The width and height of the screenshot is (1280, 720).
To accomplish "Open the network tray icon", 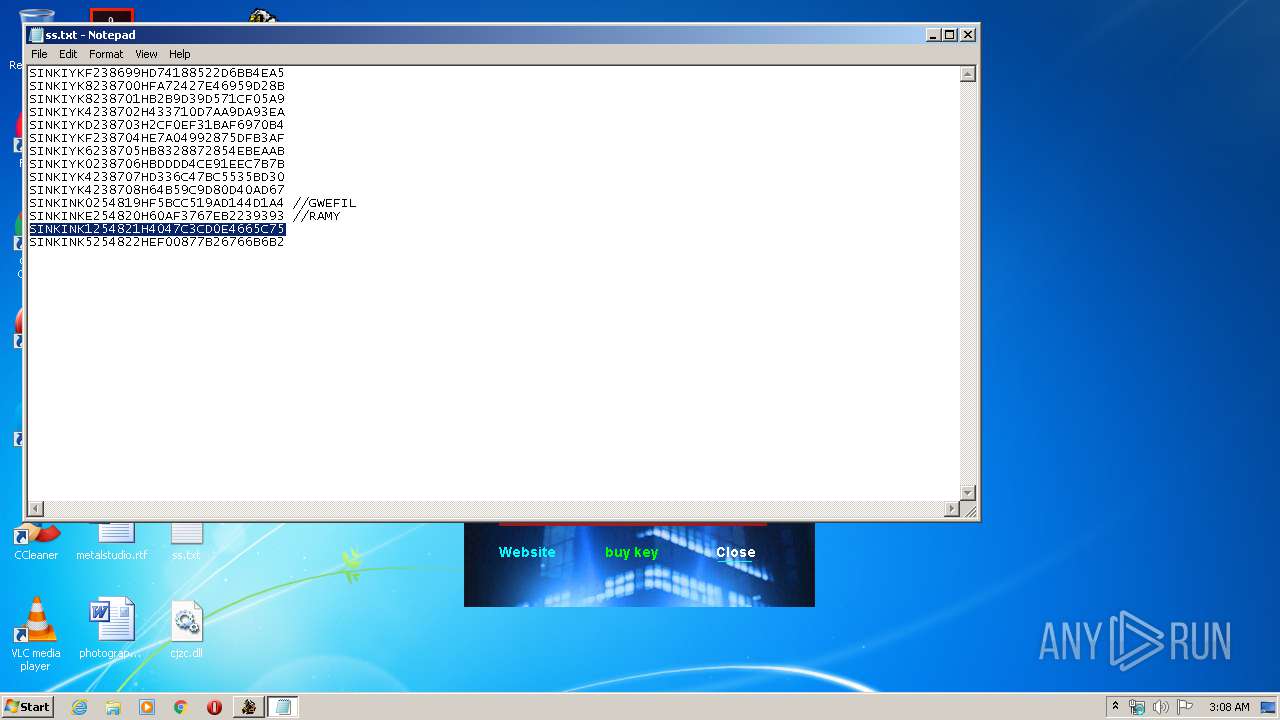I will 1137,707.
